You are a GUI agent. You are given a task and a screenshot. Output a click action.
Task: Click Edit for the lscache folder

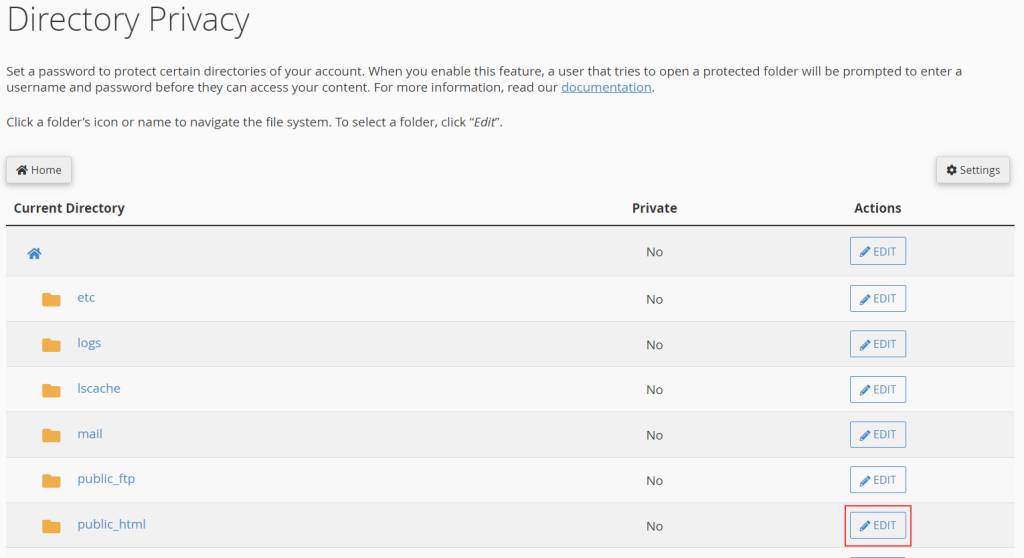[877, 389]
